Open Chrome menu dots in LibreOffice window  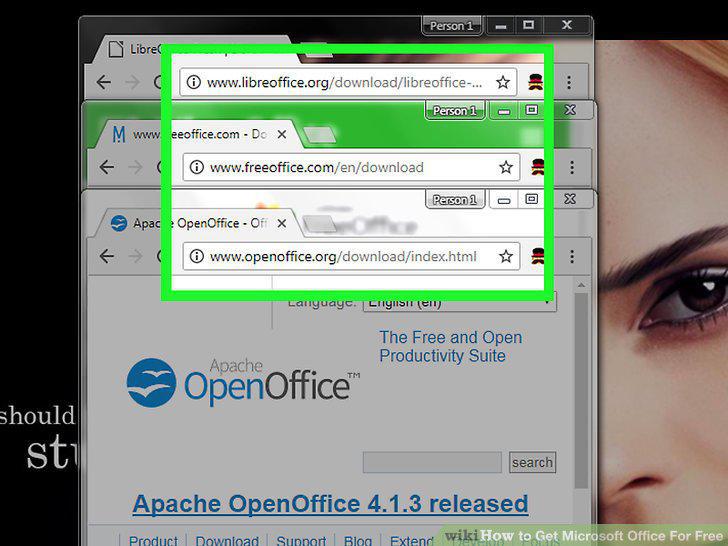(x=569, y=83)
